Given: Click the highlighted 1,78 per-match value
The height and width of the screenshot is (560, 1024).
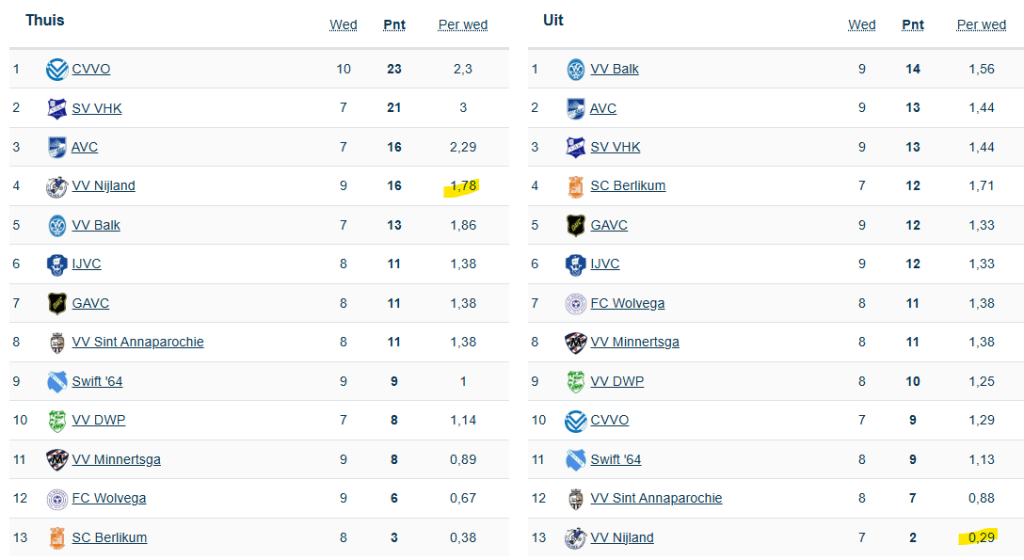Looking at the screenshot, I should click(x=463, y=186).
